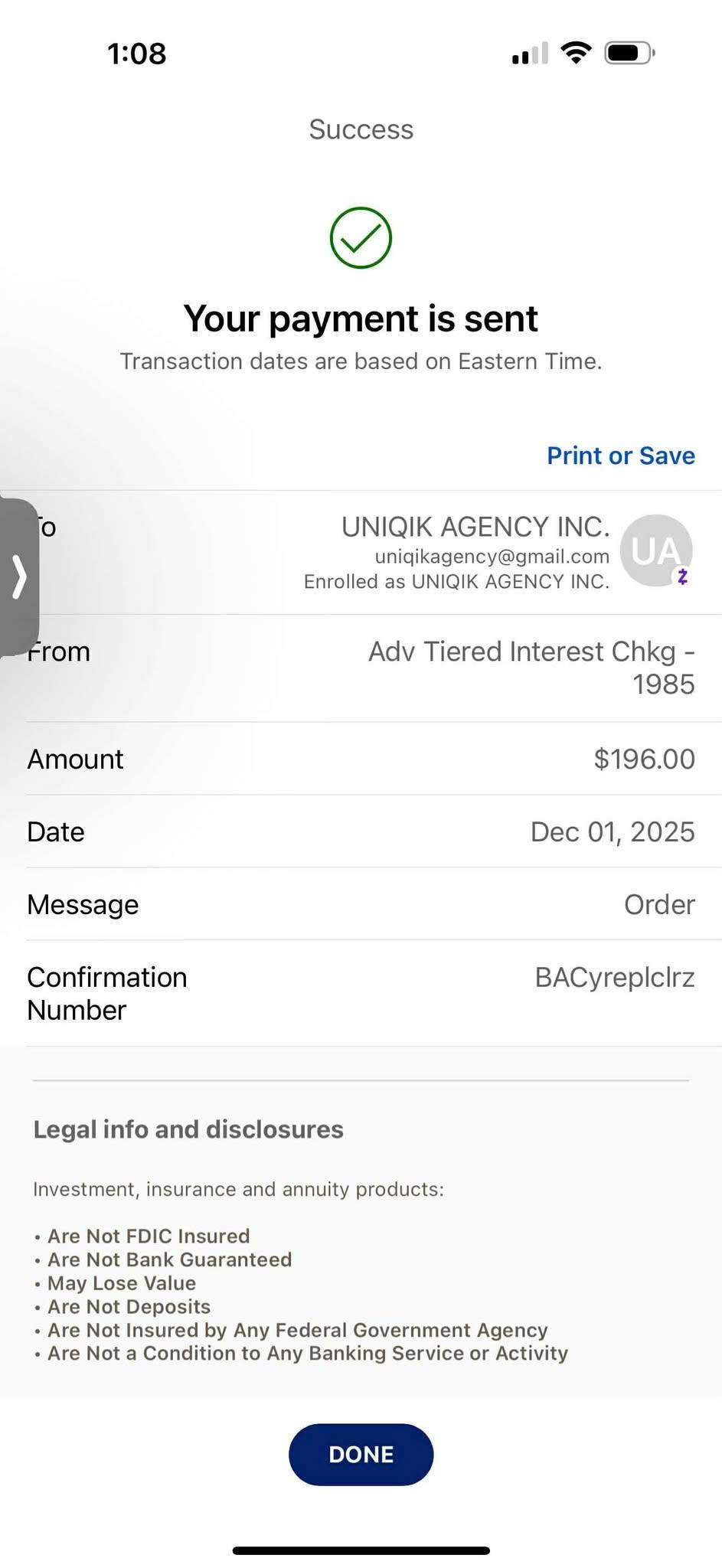Tap the UA recipient avatar
Image resolution: width=722 pixels, height=1568 pixels.
pyautogui.click(x=655, y=550)
